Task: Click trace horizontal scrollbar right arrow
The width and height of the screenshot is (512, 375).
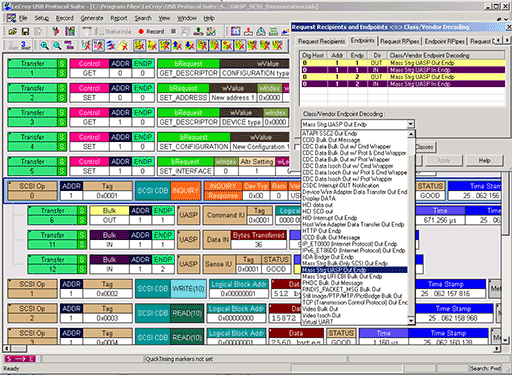Action: [x=497, y=349]
